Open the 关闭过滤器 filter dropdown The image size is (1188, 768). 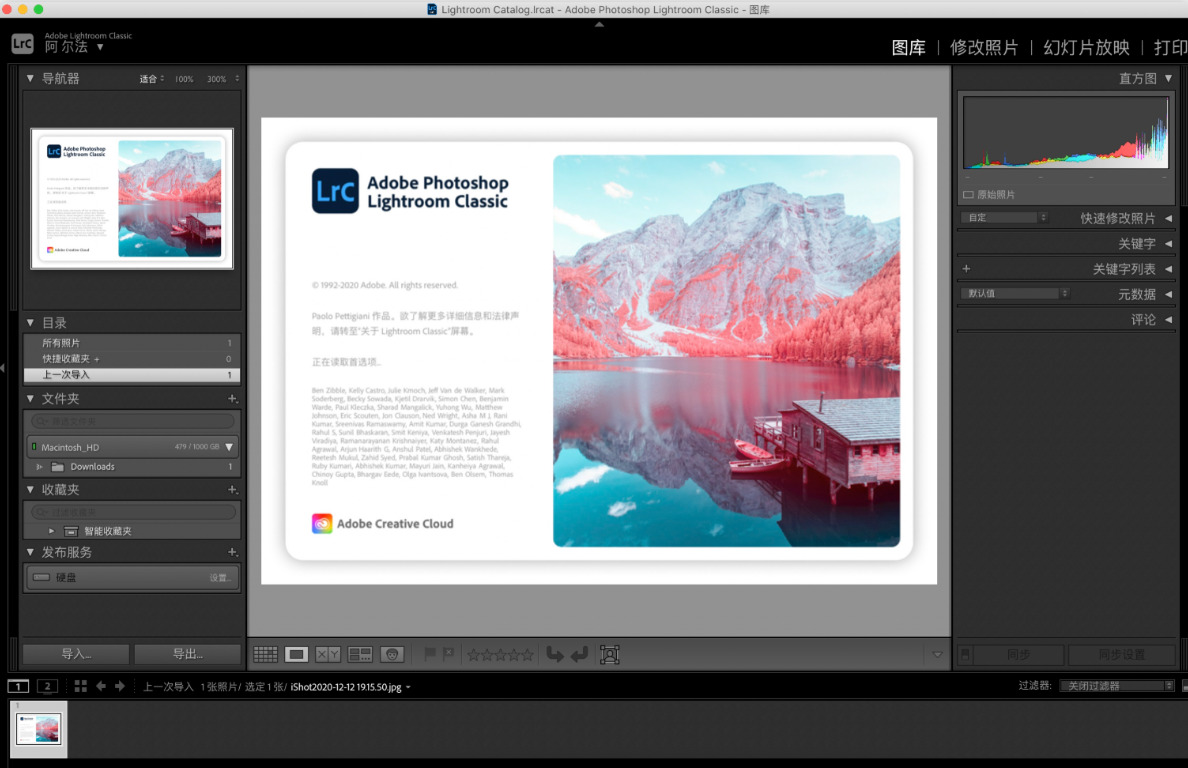coord(1118,685)
